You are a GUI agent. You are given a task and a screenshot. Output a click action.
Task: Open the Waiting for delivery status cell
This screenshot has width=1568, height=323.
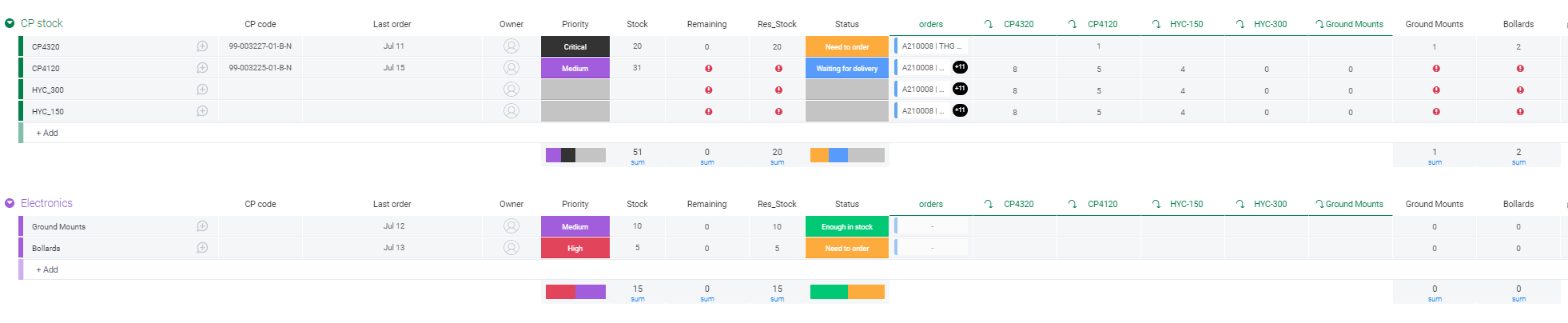click(846, 68)
